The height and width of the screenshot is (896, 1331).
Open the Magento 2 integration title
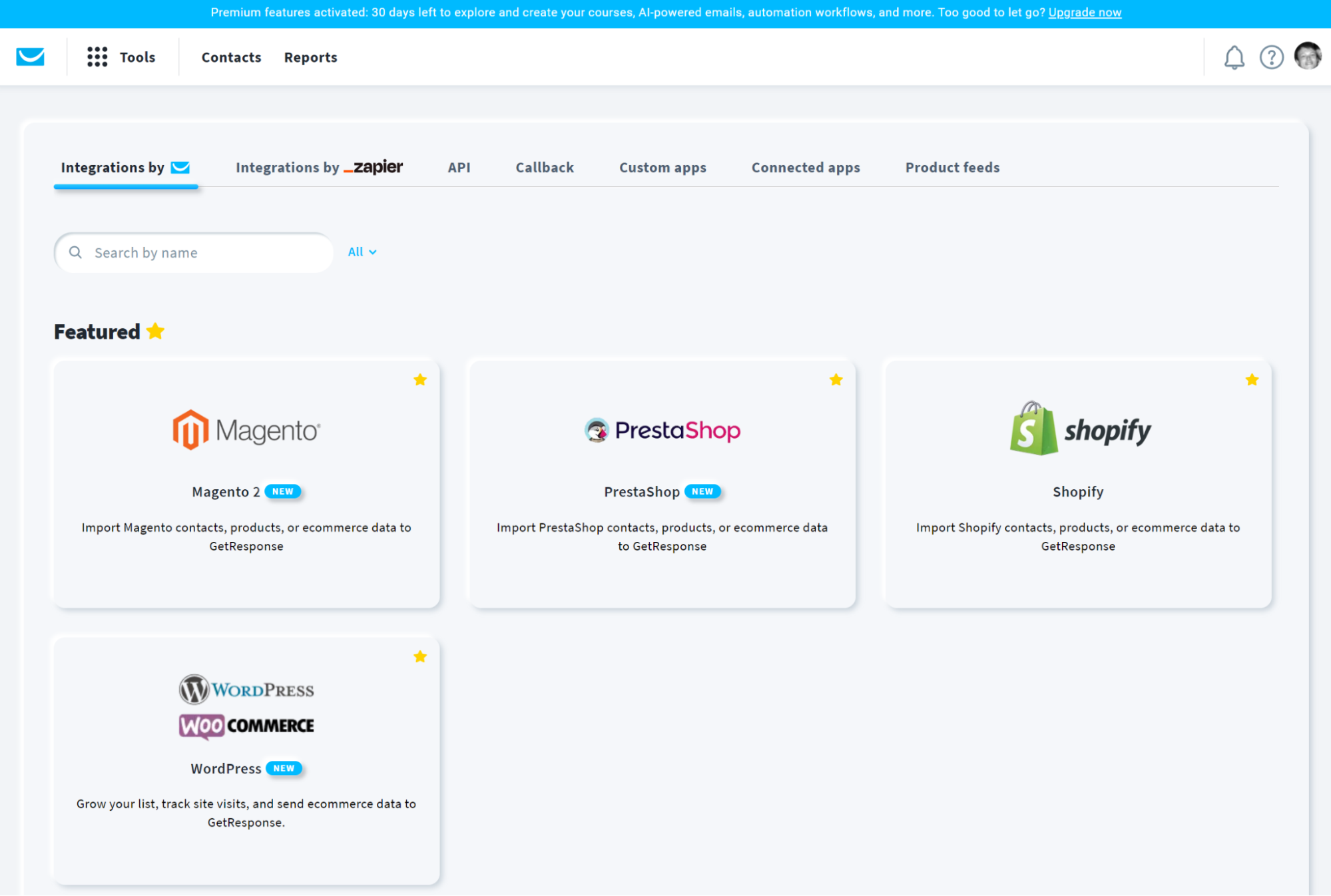tap(226, 492)
